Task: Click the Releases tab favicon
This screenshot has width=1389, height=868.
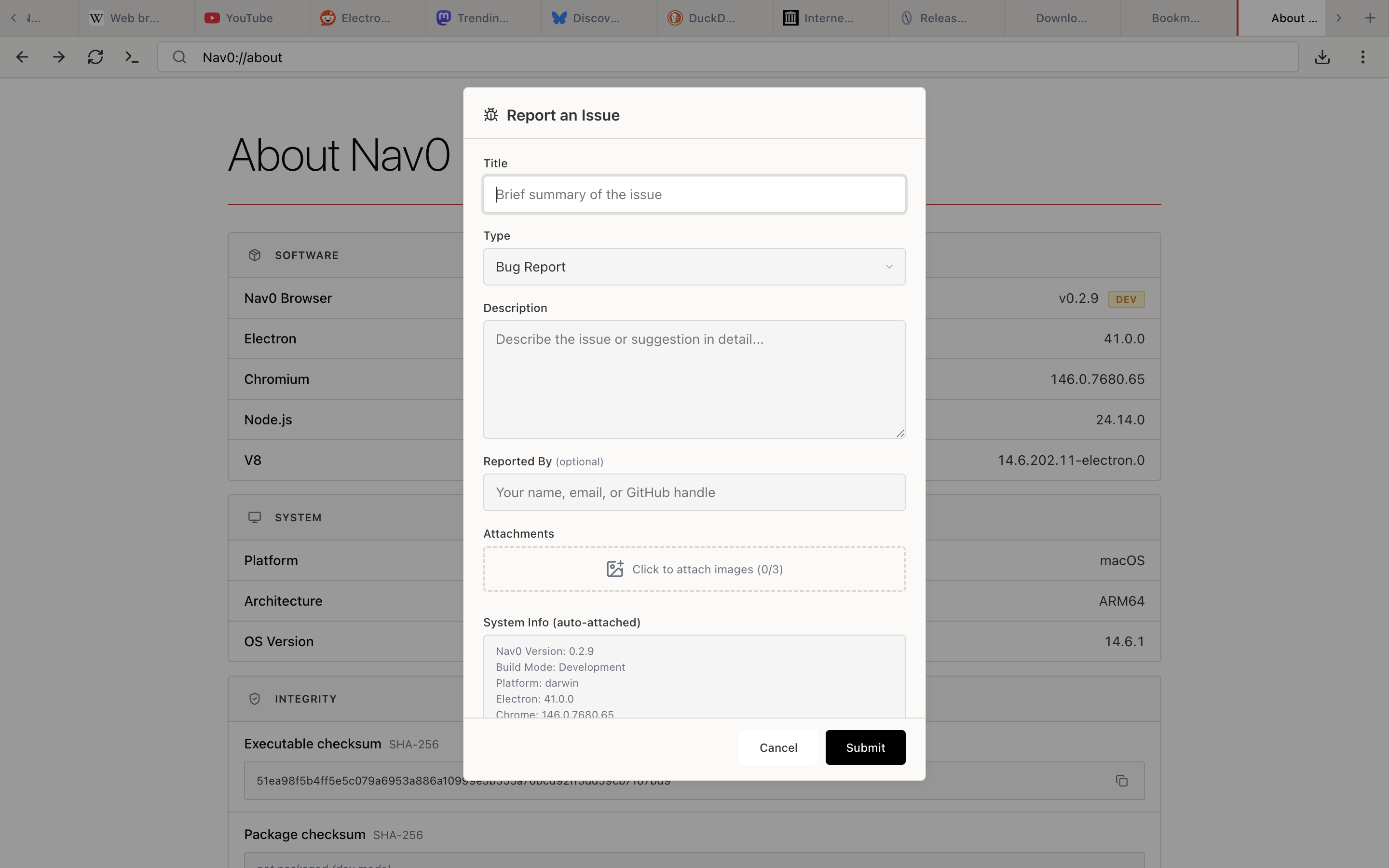Action: [x=907, y=18]
